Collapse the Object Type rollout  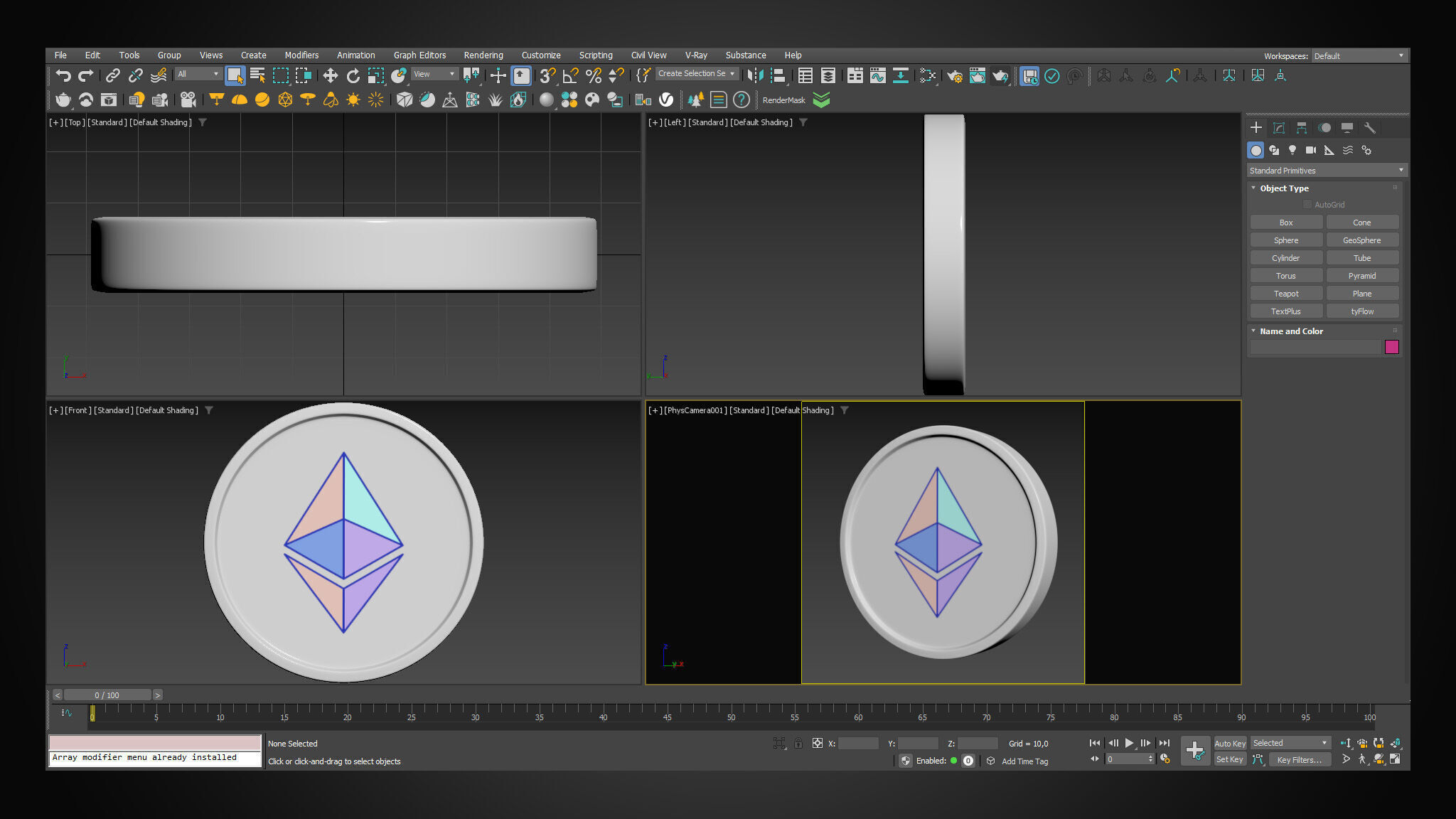point(1284,188)
